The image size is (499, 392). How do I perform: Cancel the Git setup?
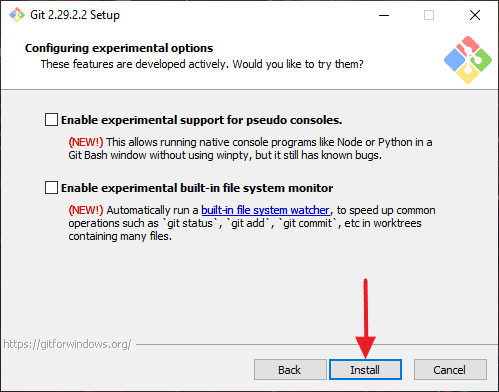coord(450,370)
